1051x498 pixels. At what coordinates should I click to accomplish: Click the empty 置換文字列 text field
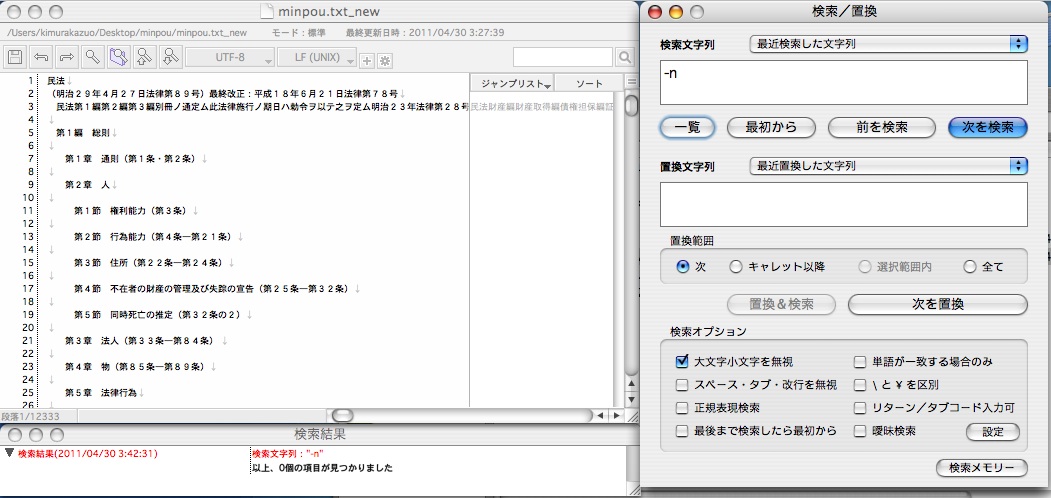click(843, 204)
